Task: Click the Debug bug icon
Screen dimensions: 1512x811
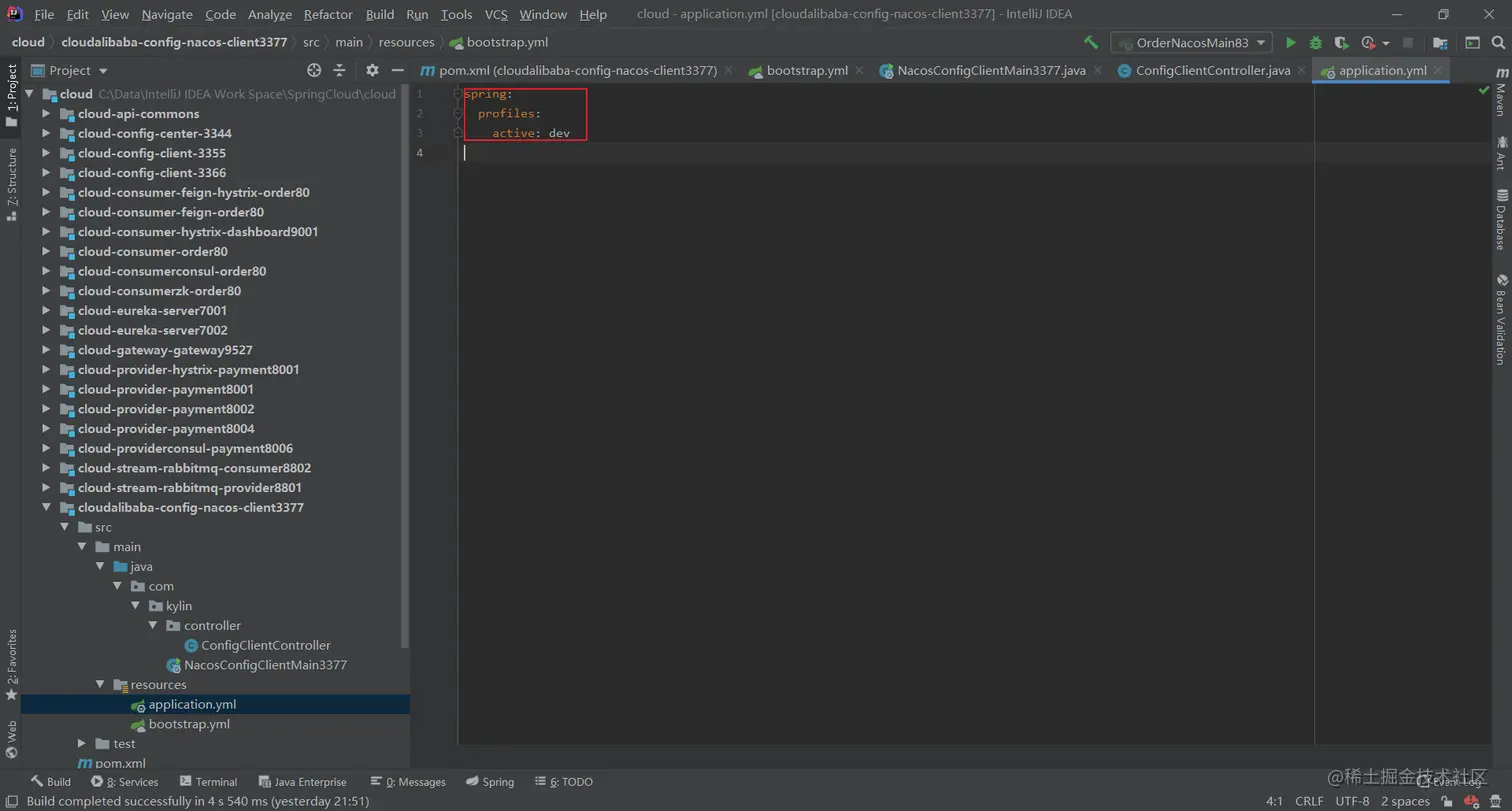Action: coord(1316,43)
